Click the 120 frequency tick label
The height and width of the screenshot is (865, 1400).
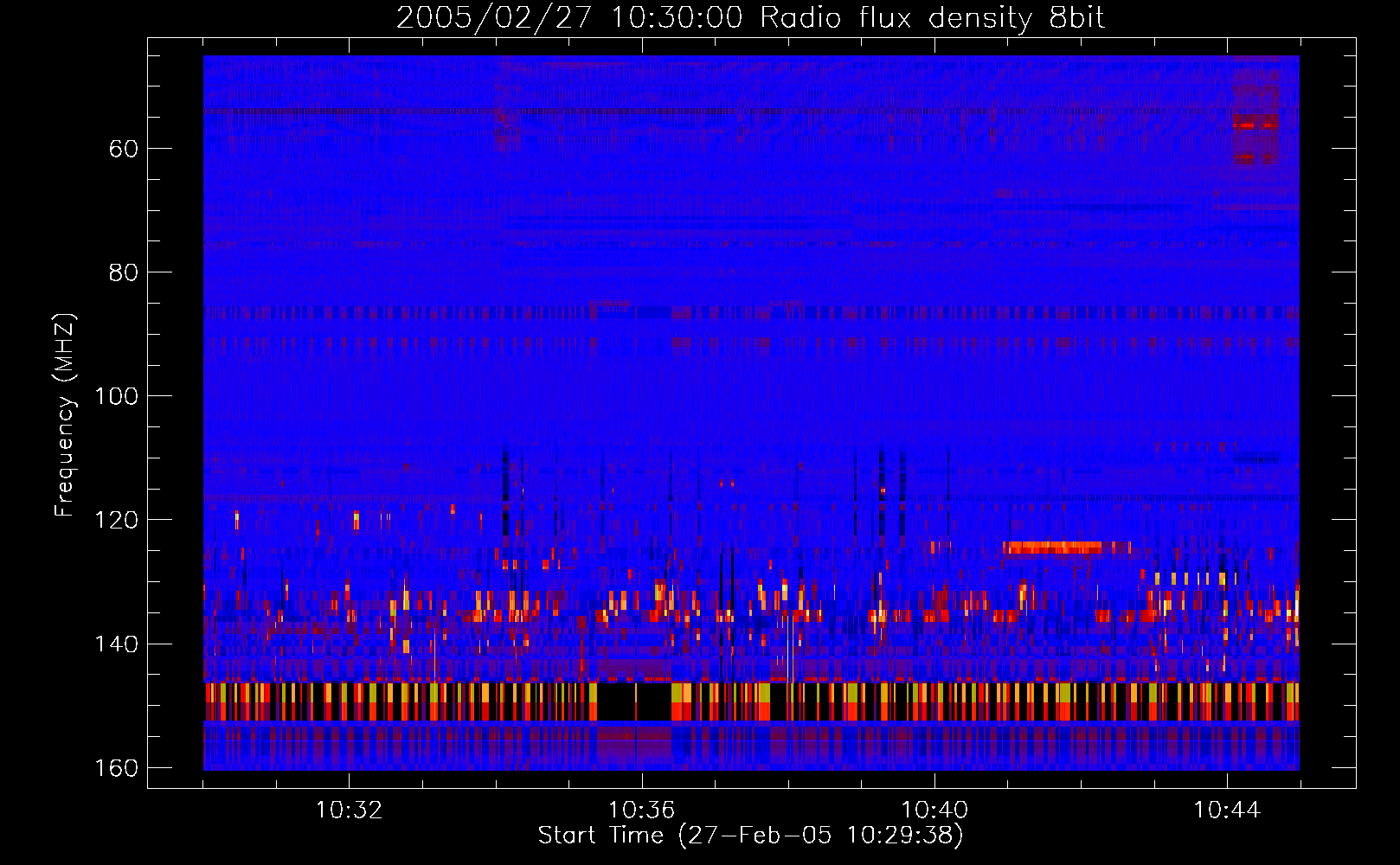click(116, 520)
